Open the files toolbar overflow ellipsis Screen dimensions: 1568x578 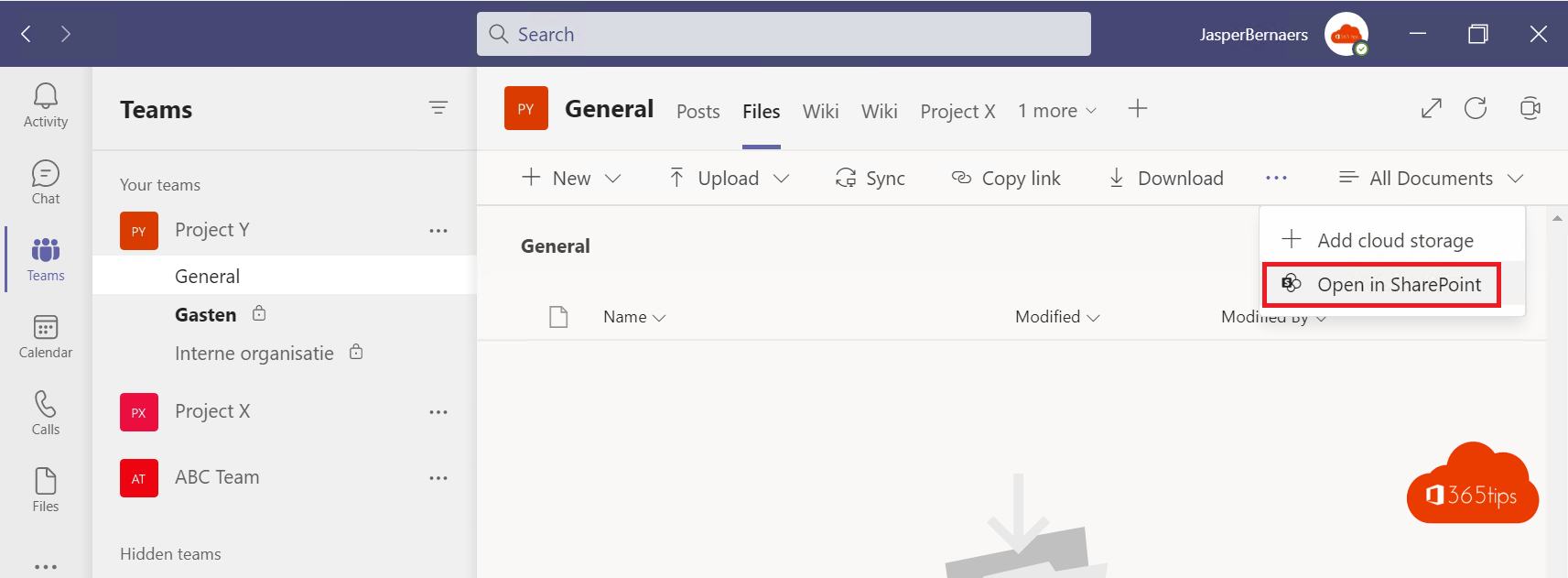tap(1276, 178)
